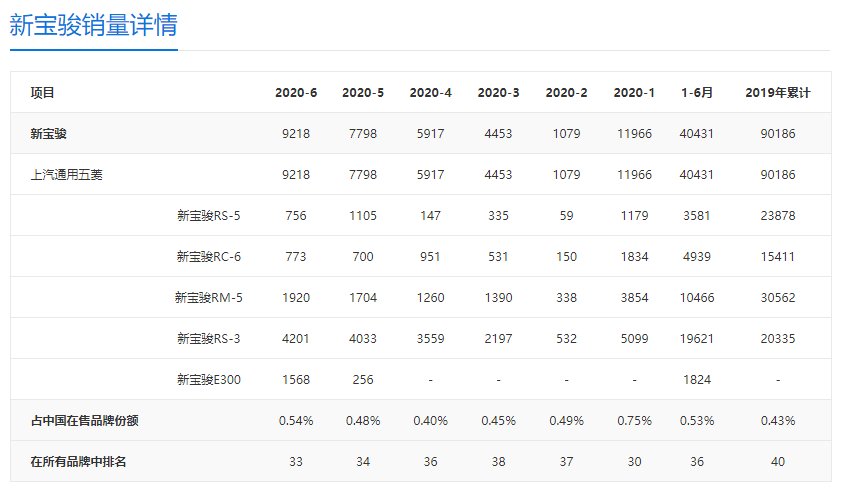The image size is (848, 490).
Task: Click the bold 新宝骏 row label
Action: click(x=49, y=133)
